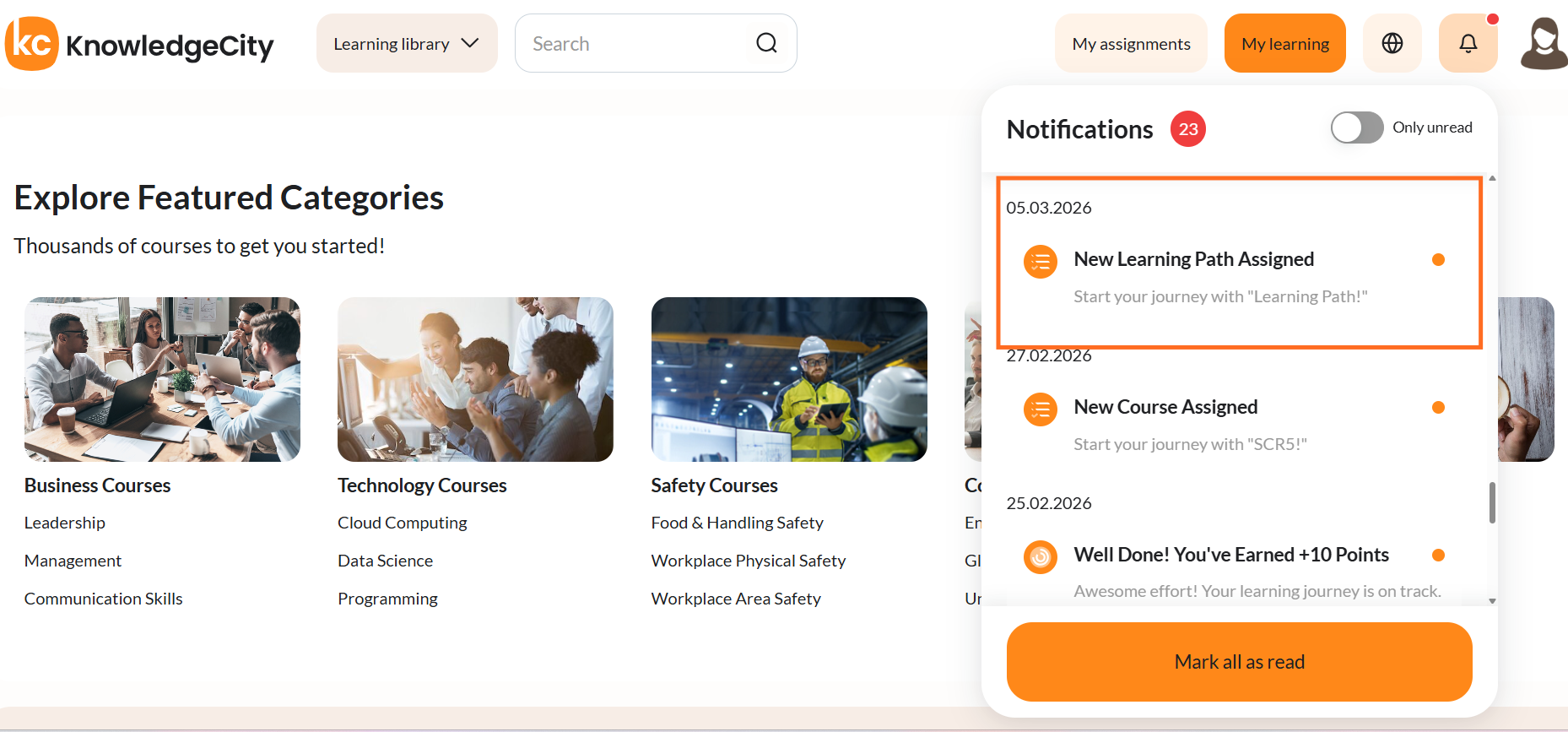Click unread dot on New Course Assigned
This screenshot has height=732, width=1568.
[x=1439, y=408]
